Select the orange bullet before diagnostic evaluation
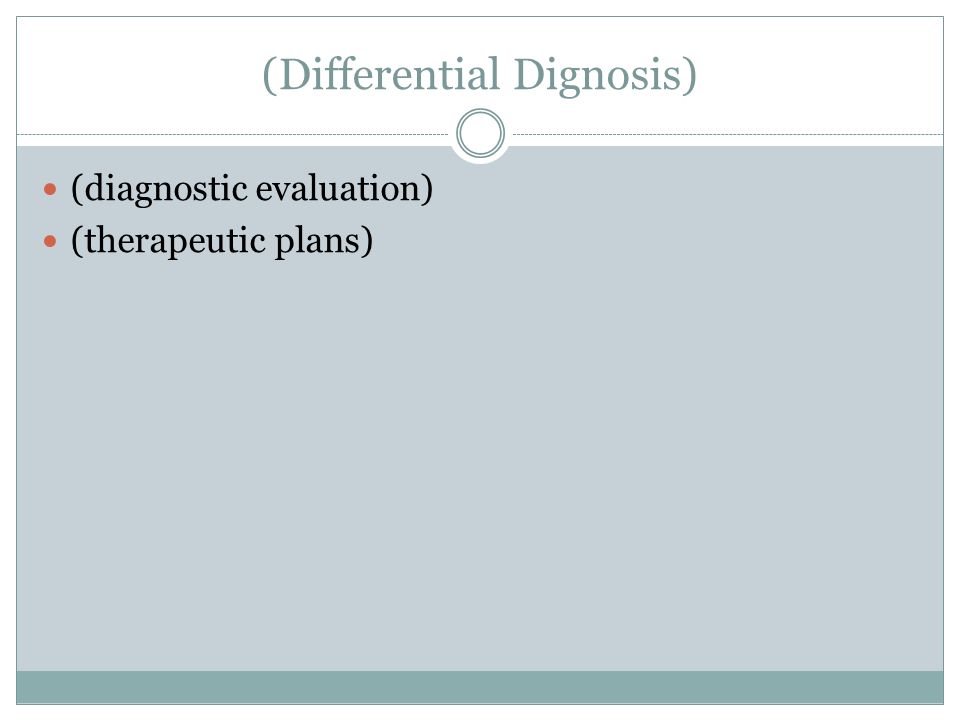The height and width of the screenshot is (720, 960). pos(50,189)
